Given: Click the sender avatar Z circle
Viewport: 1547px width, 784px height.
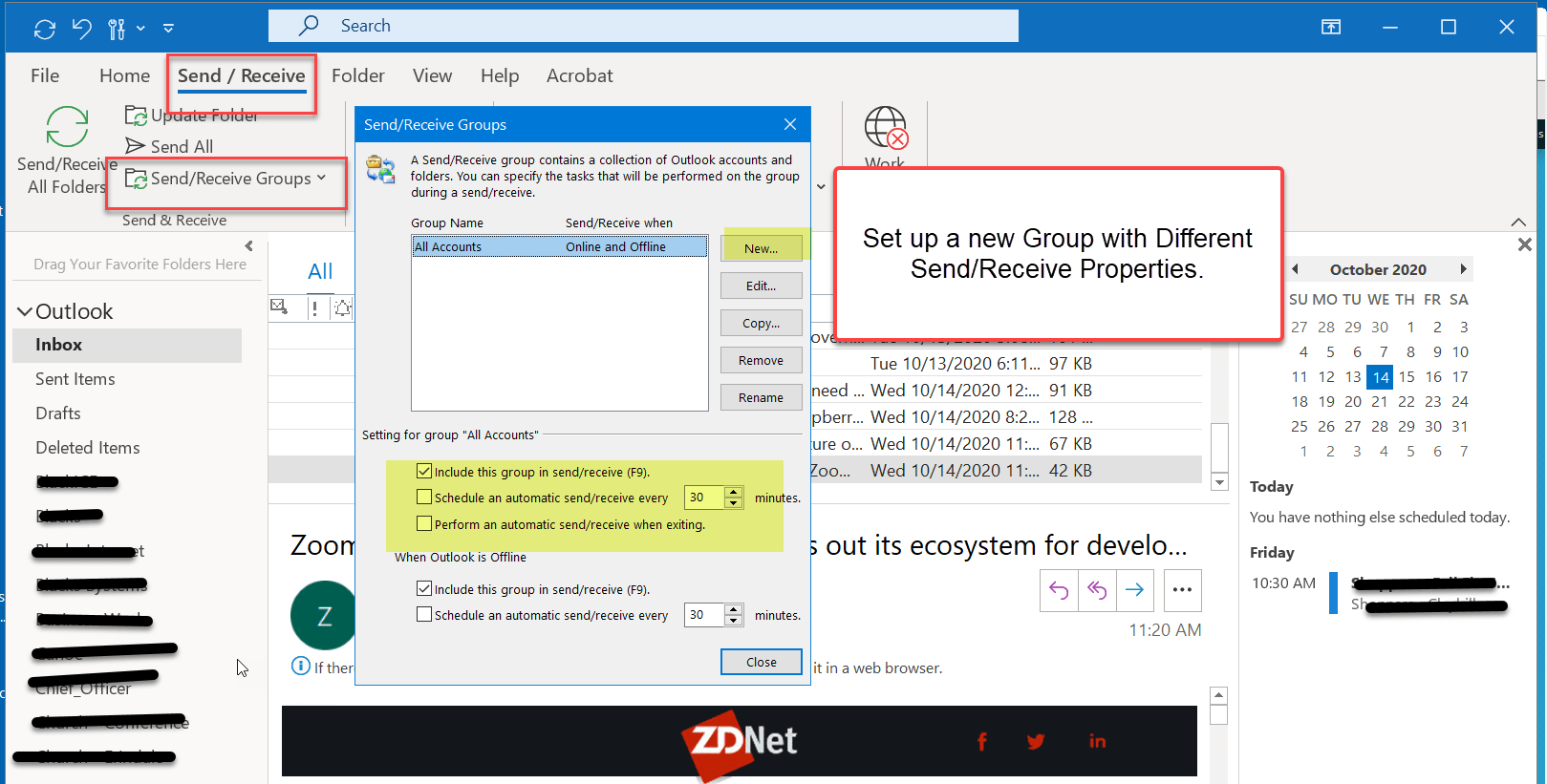Looking at the screenshot, I should [324, 616].
